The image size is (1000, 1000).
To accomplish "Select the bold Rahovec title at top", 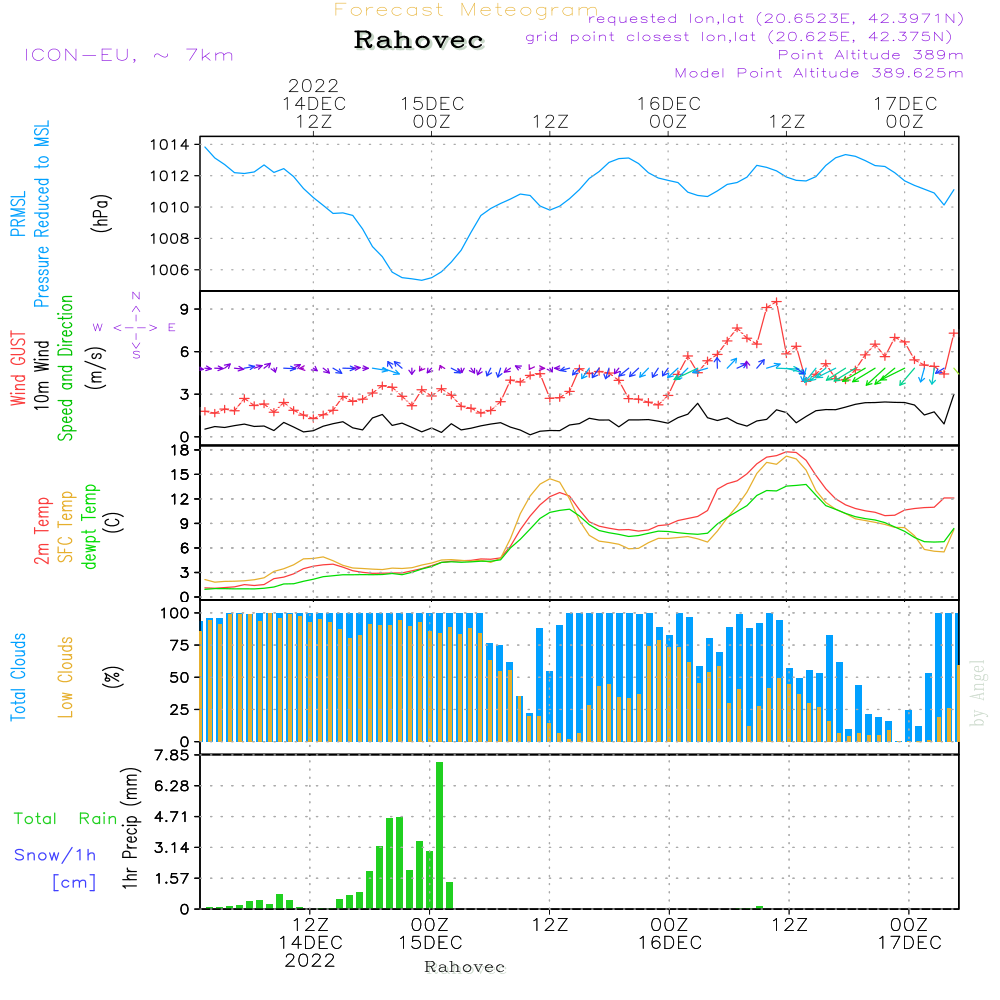I will (x=419, y=40).
